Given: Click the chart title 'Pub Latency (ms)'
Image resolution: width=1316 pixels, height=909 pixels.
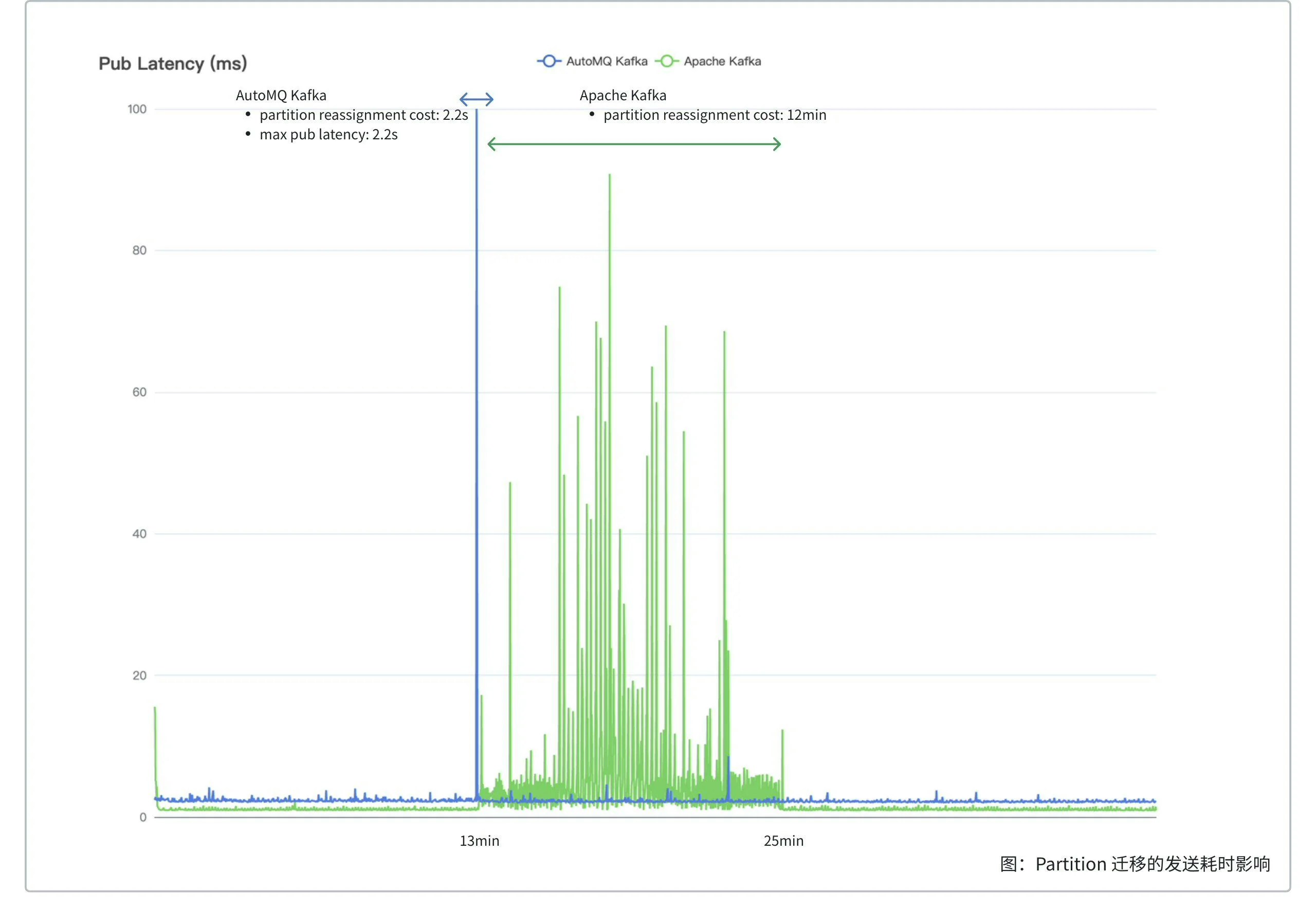Looking at the screenshot, I should pyautogui.click(x=172, y=63).
